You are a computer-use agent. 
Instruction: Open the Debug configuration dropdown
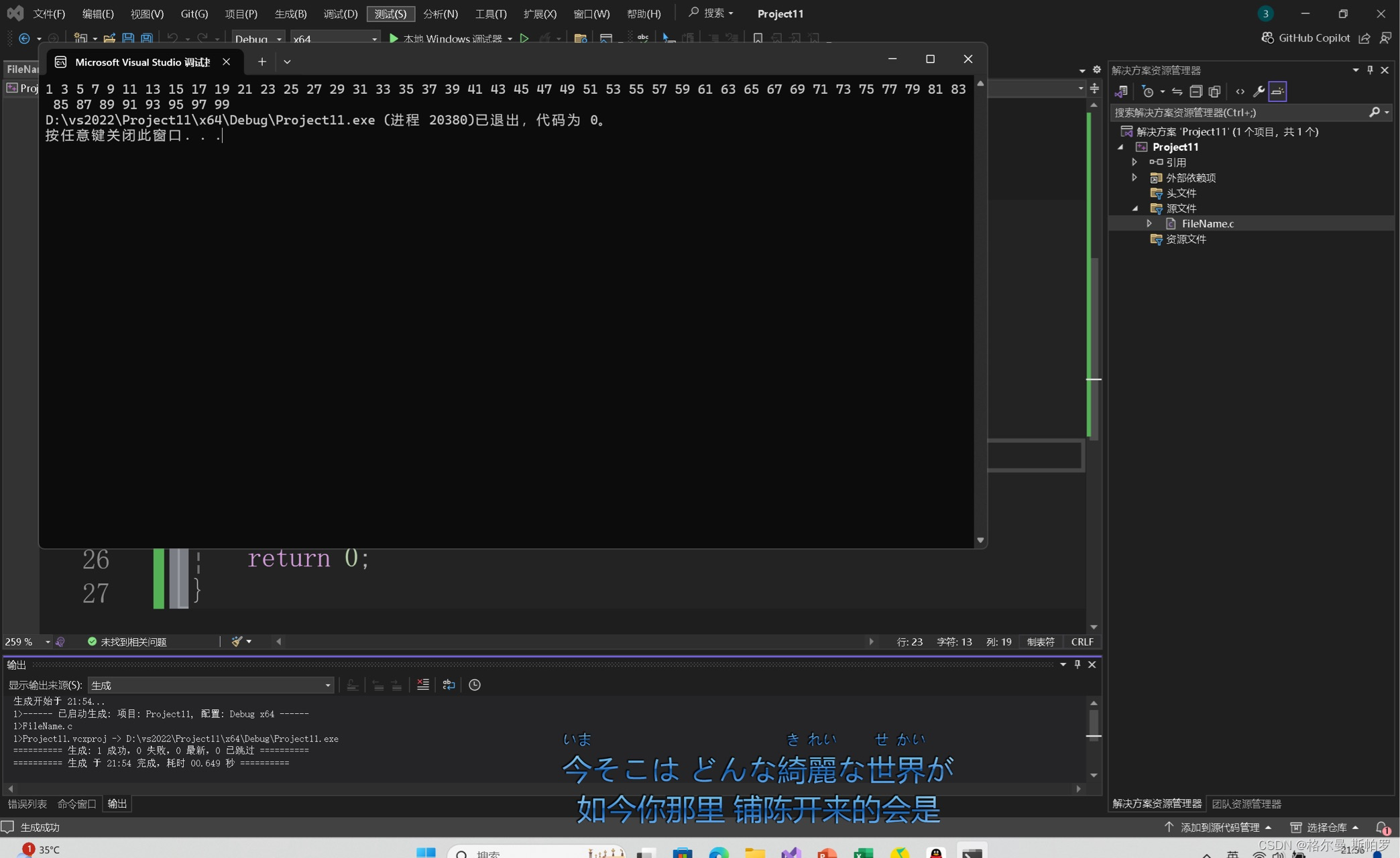[258, 39]
